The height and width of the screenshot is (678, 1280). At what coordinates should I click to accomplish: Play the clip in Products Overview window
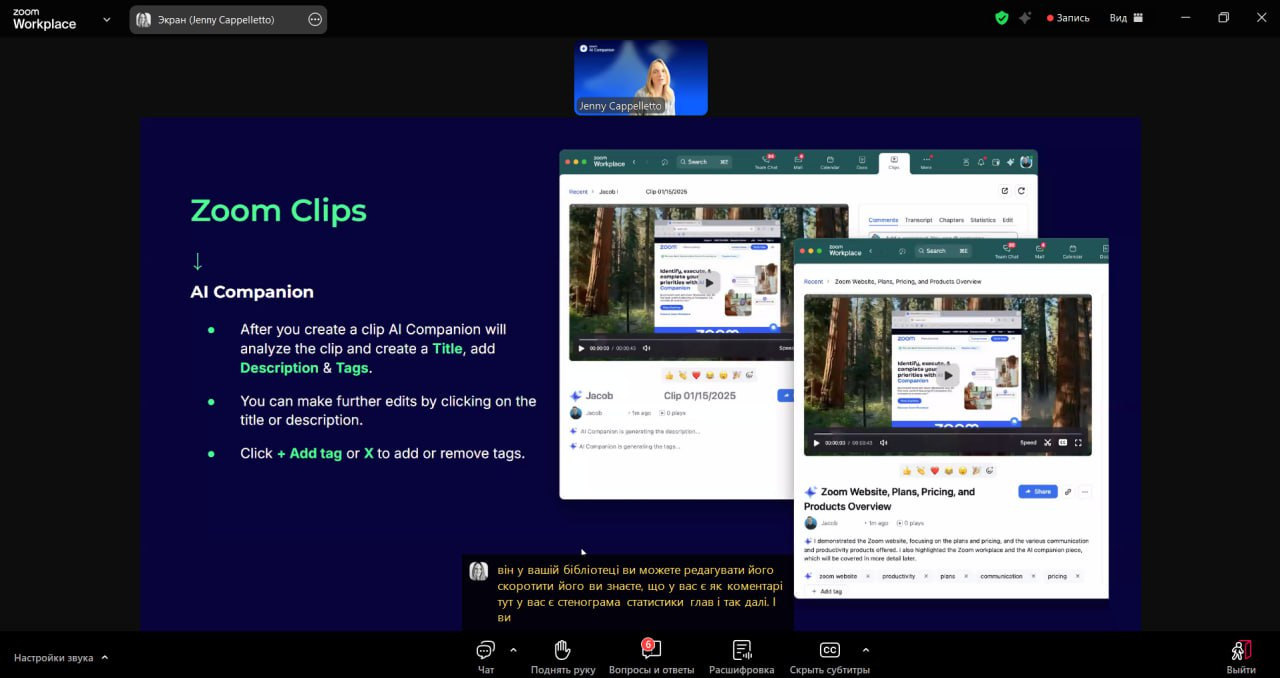click(x=816, y=442)
